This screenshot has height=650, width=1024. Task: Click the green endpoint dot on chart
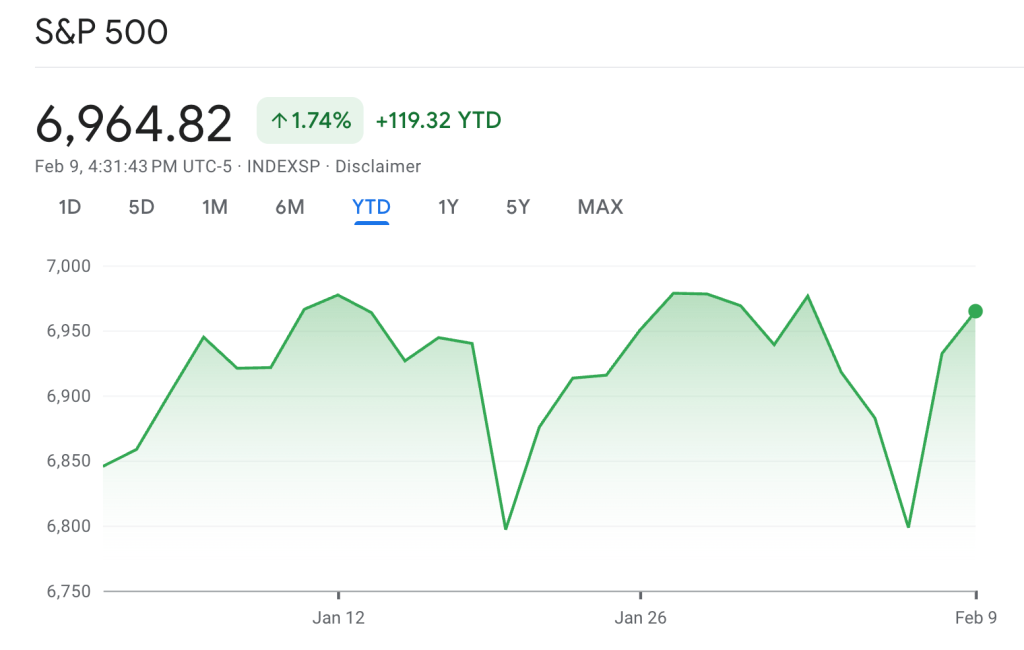975,311
